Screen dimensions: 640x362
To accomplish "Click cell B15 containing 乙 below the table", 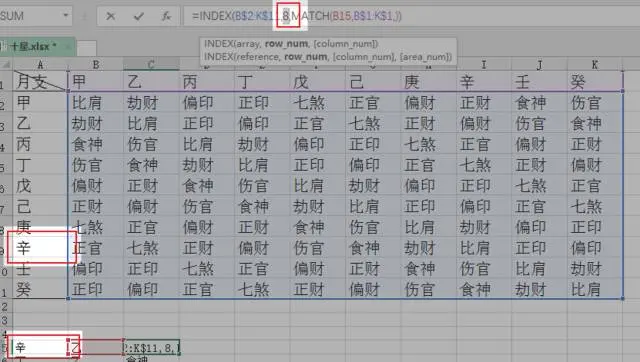I will pos(96,347).
